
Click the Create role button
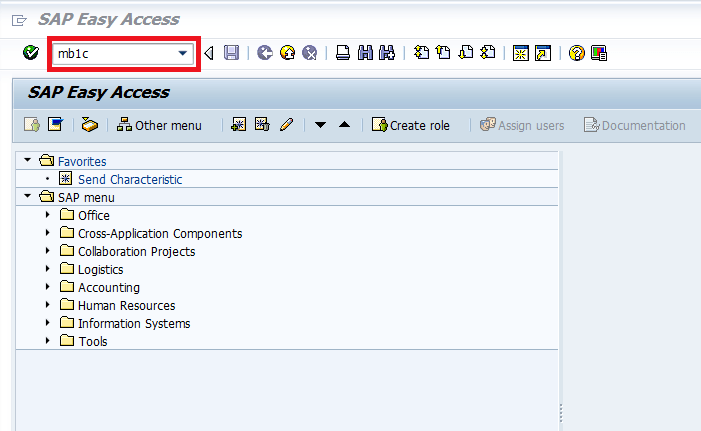point(411,125)
